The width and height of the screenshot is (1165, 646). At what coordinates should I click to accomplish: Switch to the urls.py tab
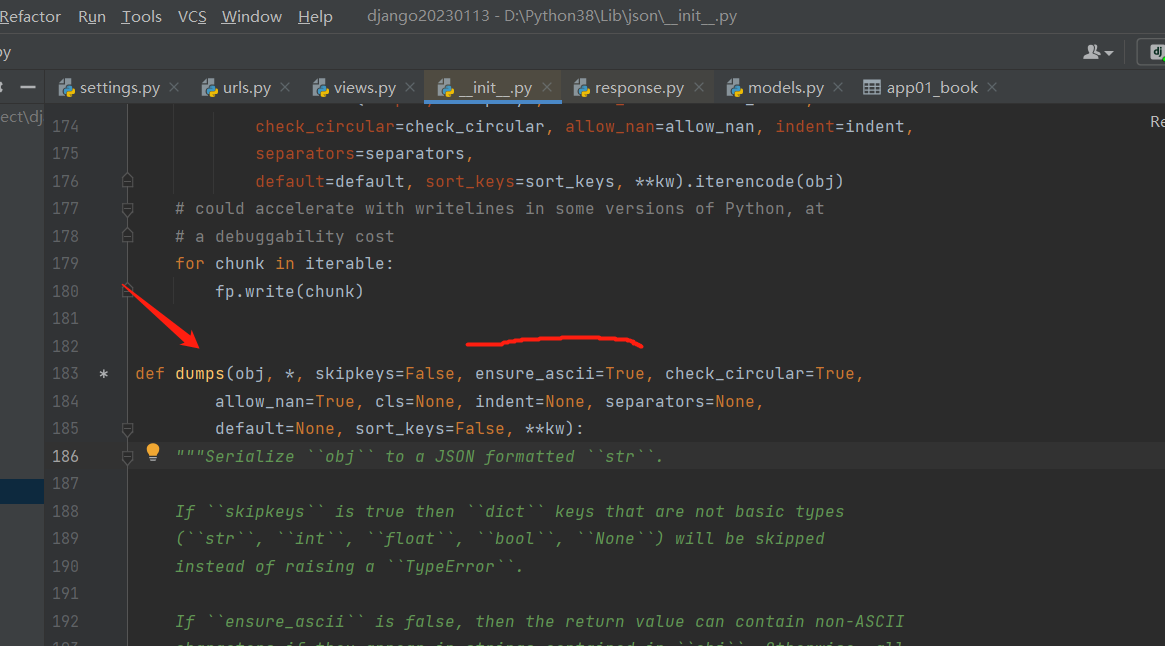click(247, 88)
